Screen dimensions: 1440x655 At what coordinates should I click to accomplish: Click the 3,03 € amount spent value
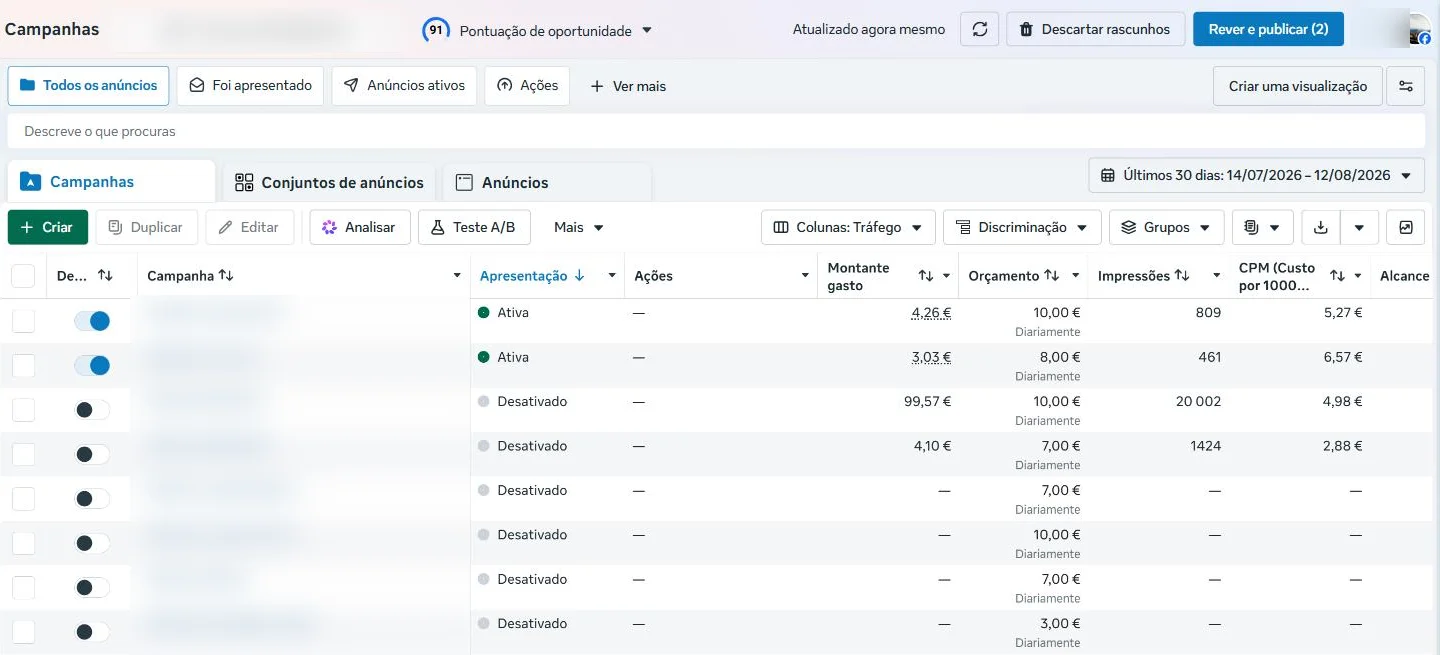click(931, 357)
